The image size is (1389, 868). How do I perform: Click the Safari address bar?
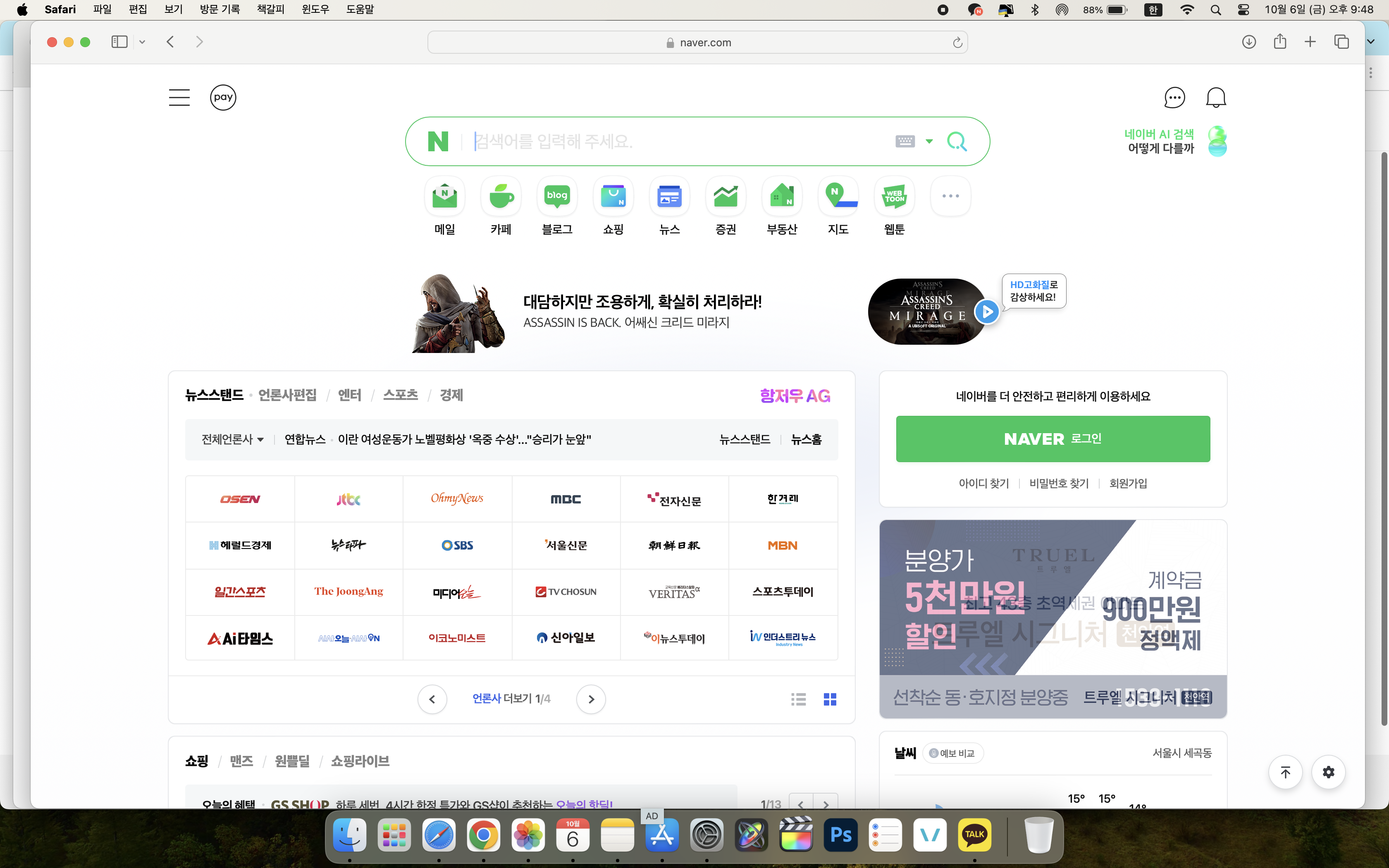click(697, 43)
